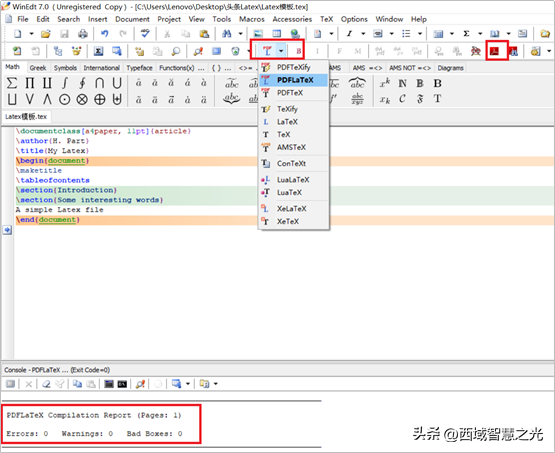Screen dimensions: 555x453
Task: Insert blackboard bold N symbol
Action: pos(402,83)
